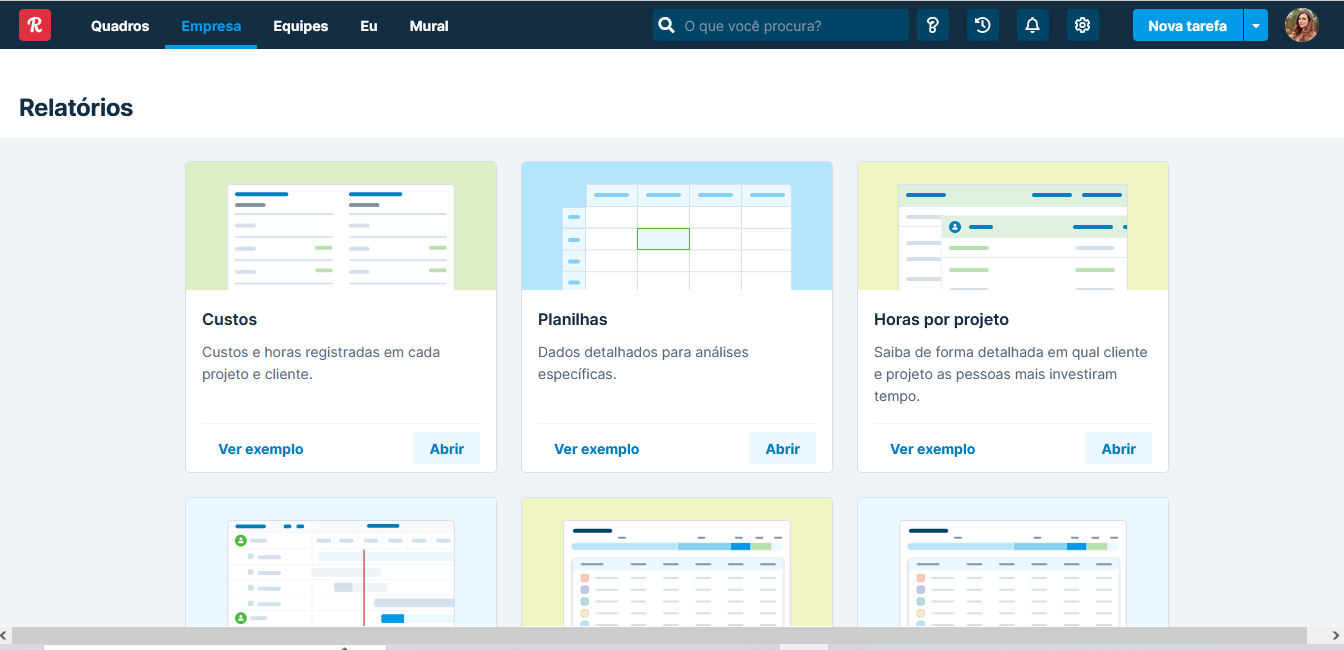This screenshot has height=650, width=1344.
Task: Click the Horas por projeto thumbnail image
Action: (x=1013, y=226)
